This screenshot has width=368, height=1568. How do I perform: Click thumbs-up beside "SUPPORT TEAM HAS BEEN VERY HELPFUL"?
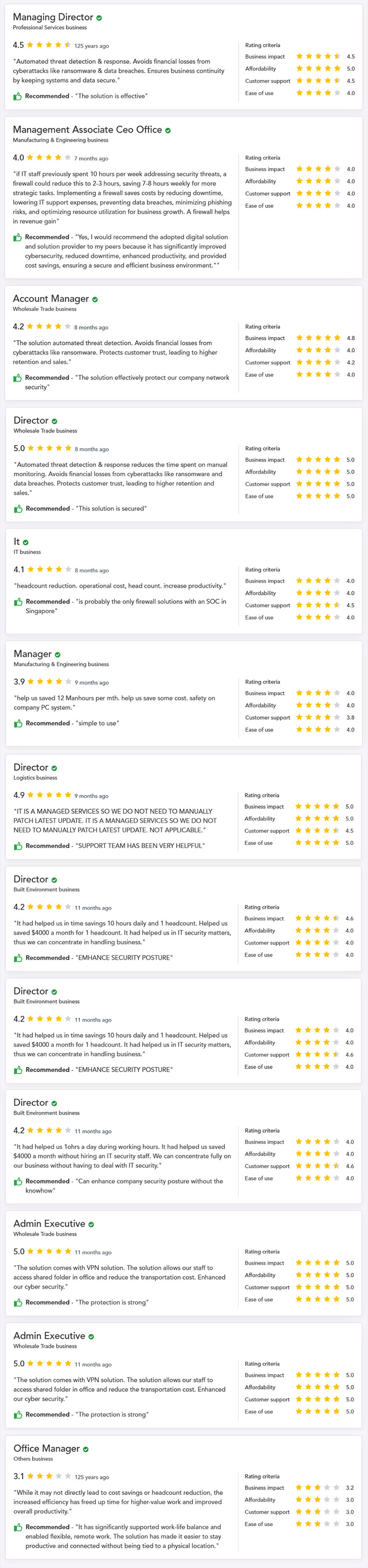pos(18,846)
